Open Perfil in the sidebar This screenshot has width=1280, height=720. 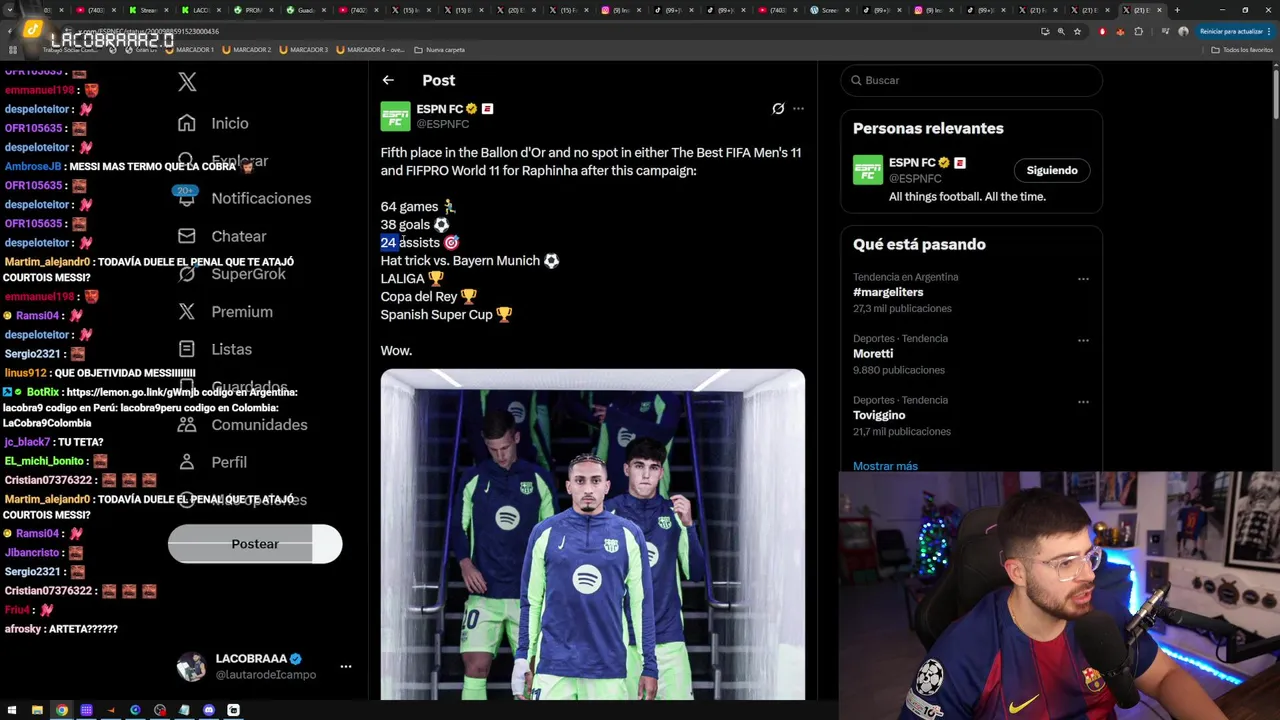[x=229, y=462]
